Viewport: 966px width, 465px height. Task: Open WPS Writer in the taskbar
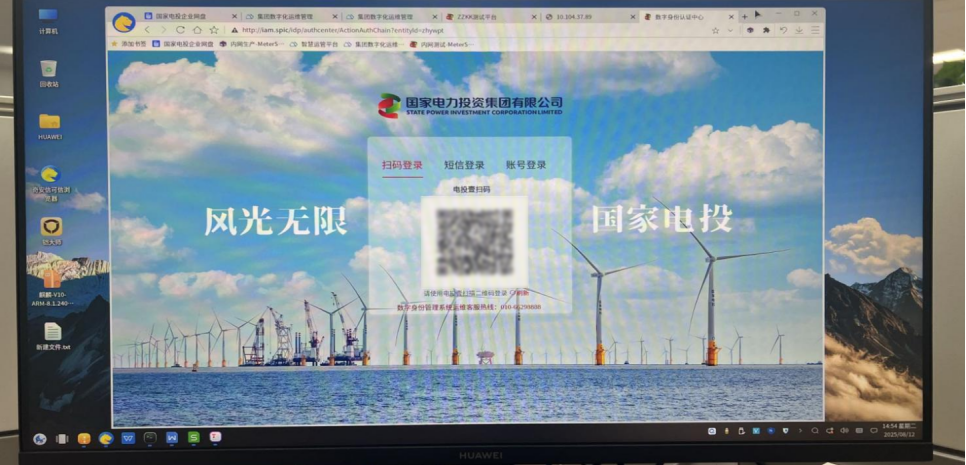[x=171, y=438]
